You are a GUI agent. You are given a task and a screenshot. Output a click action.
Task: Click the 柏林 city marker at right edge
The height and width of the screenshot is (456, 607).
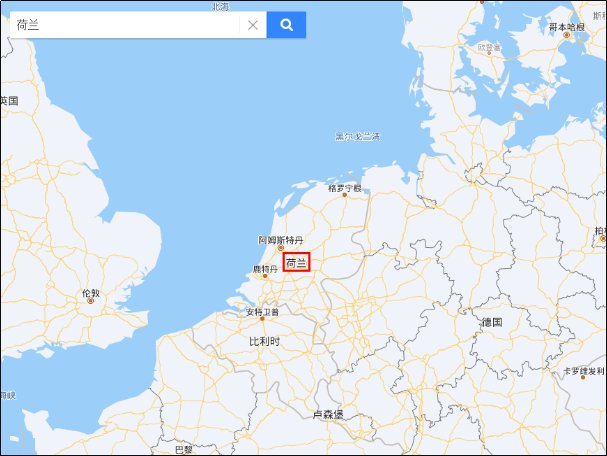click(x=603, y=239)
